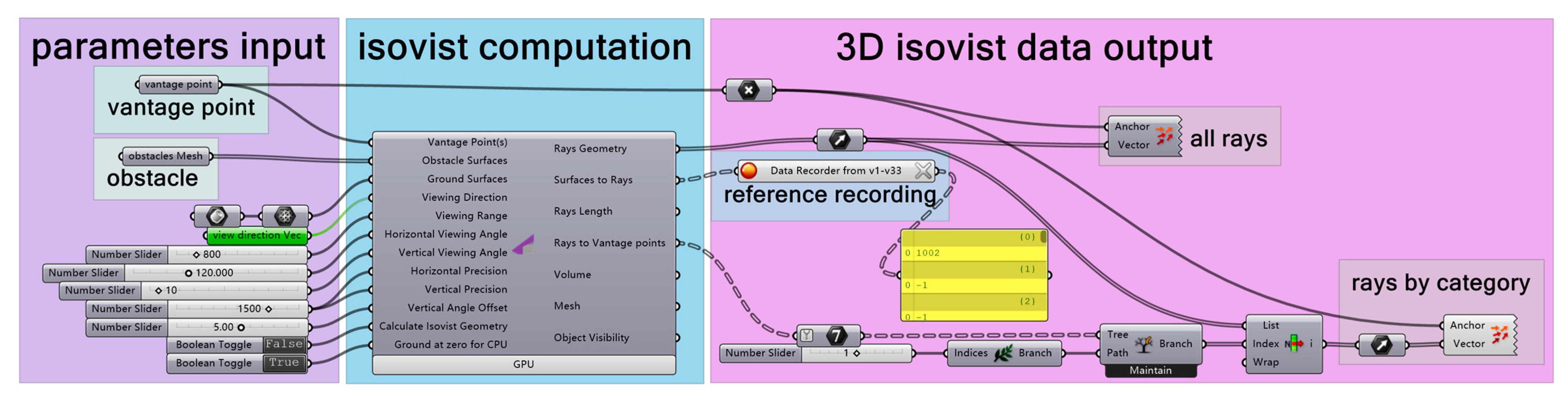Screen dimensions: 1568x397
Task: Select the mesh parameter icon component
Action: click(x=284, y=215)
